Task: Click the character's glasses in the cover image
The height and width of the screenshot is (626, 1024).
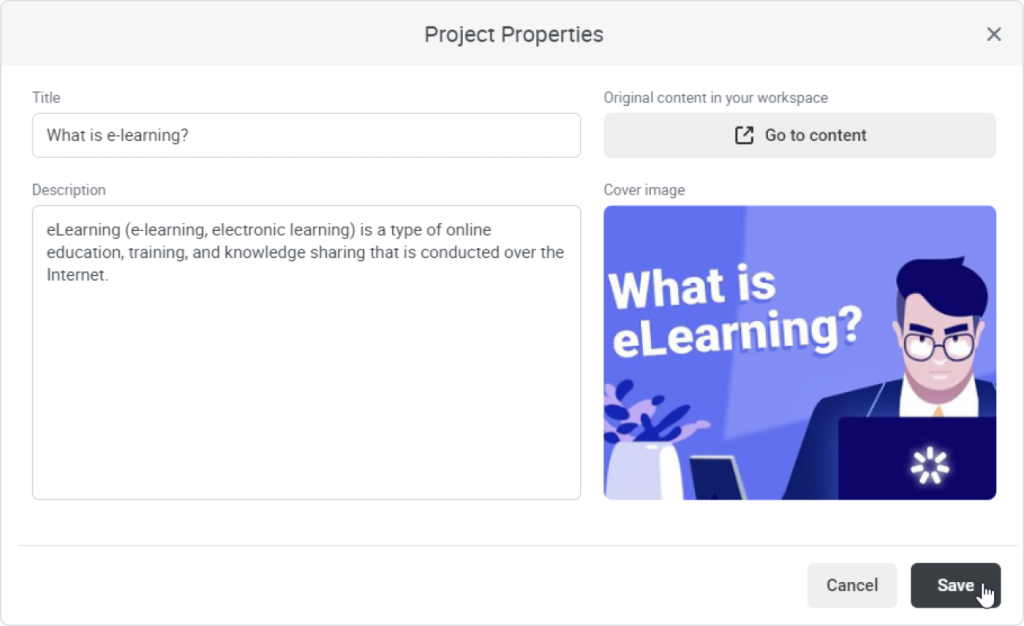Action: (938, 346)
